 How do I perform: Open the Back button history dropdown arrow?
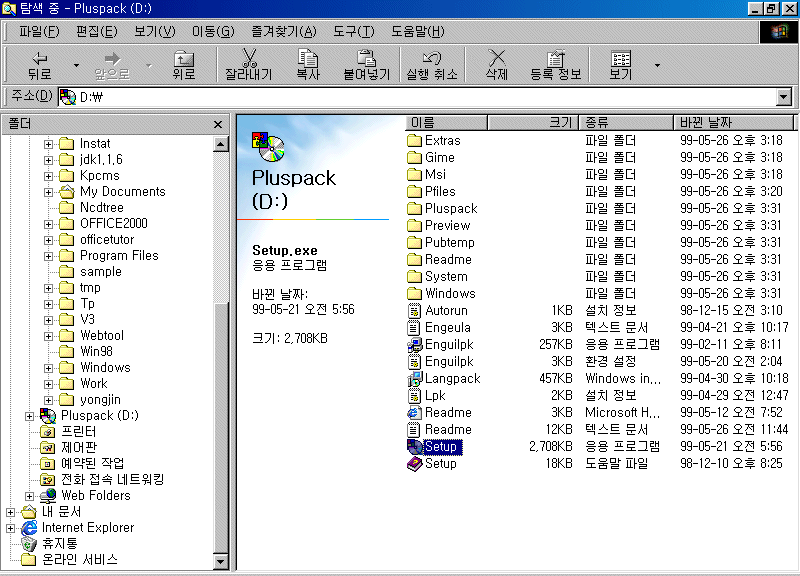77,65
